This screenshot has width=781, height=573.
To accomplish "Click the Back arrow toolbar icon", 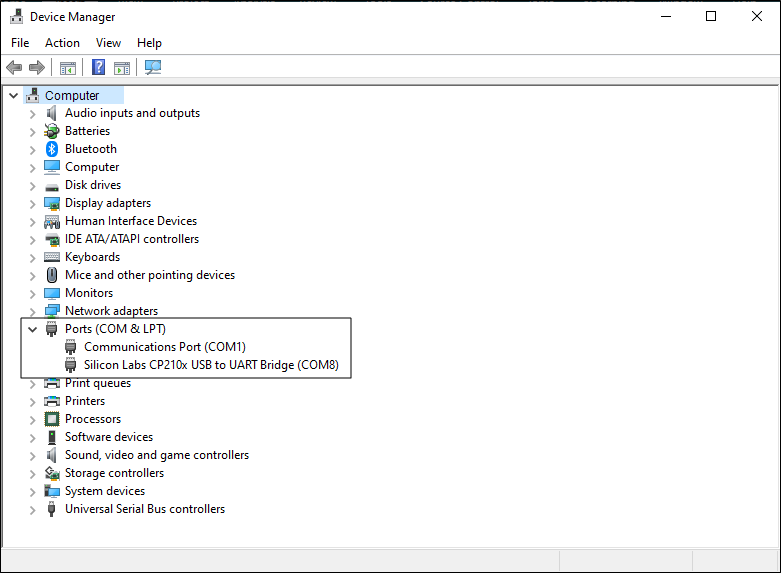I will pyautogui.click(x=14, y=67).
